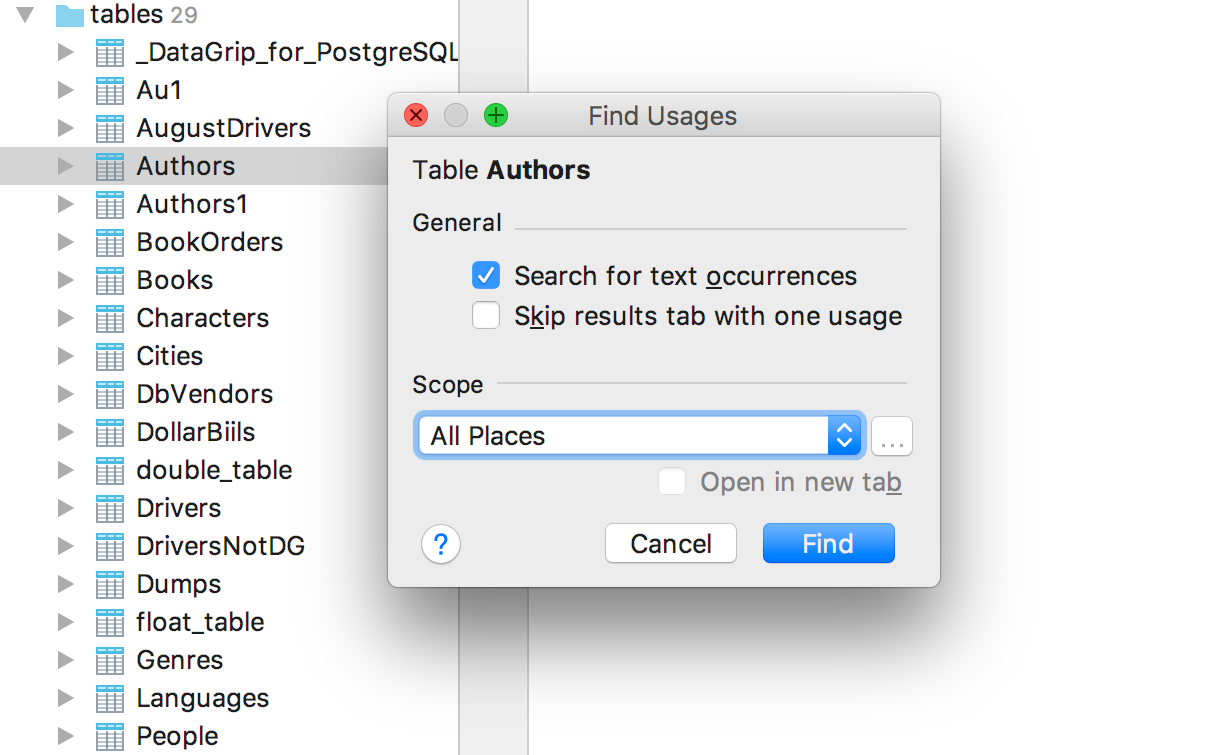
Task: Click the table icon beside Genres
Action: (109, 661)
